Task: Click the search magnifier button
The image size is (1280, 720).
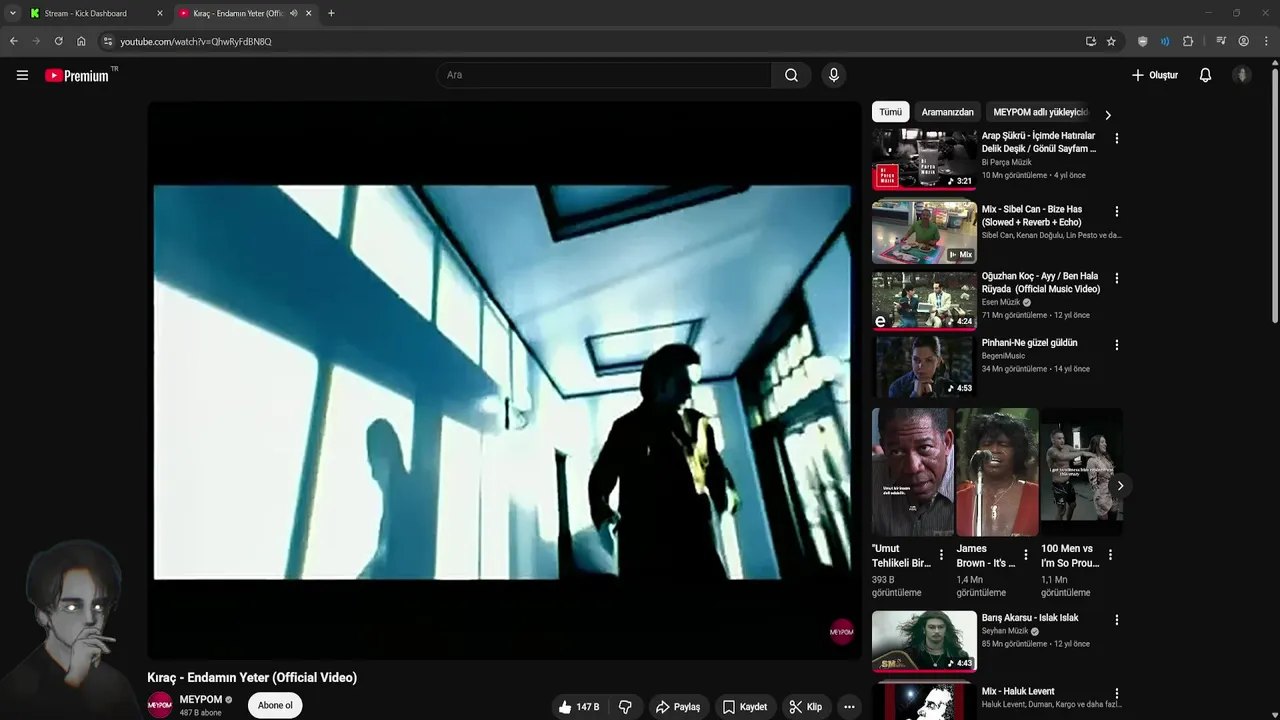Action: pos(791,75)
